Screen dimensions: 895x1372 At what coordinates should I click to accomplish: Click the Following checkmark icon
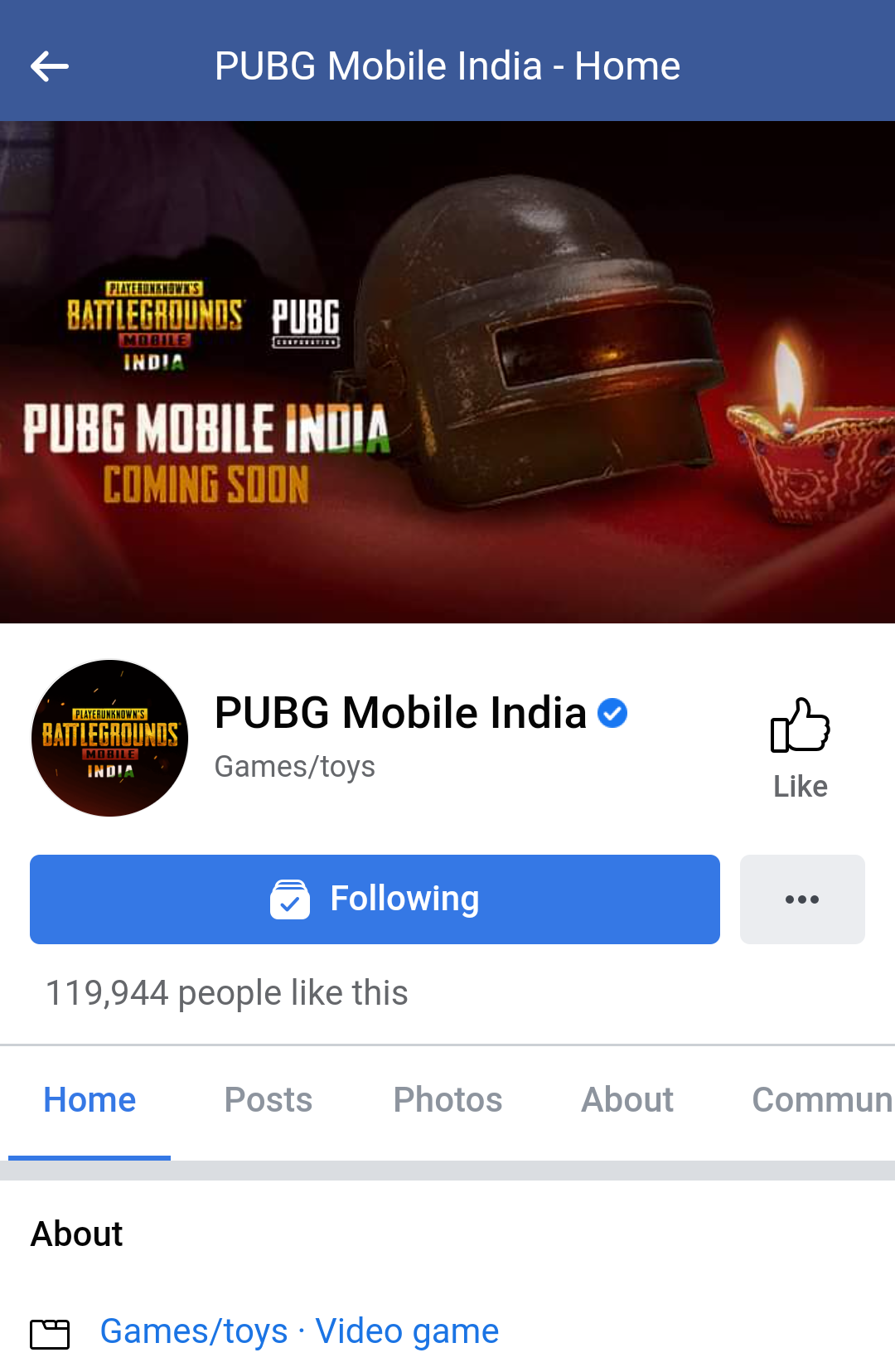point(290,899)
